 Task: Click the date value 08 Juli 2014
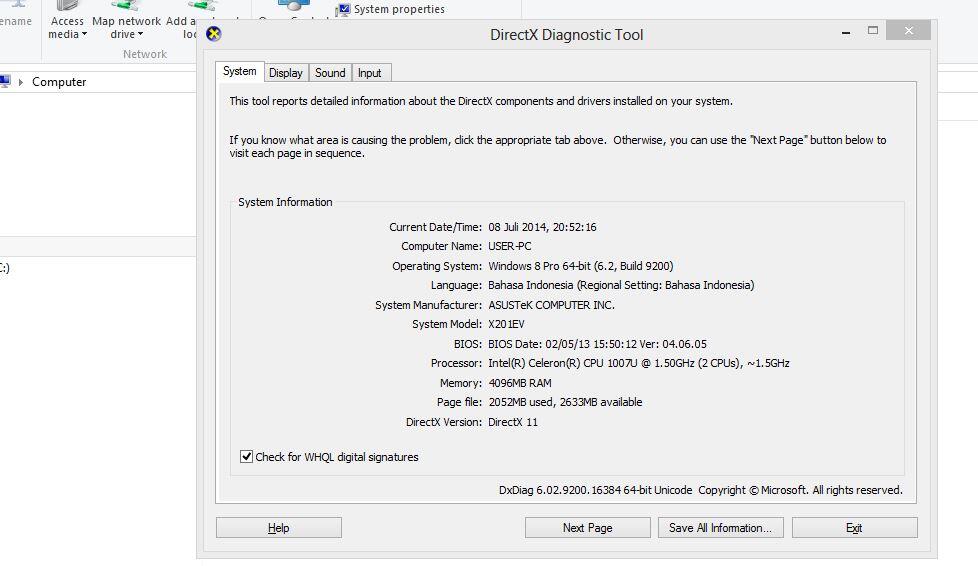tap(542, 227)
